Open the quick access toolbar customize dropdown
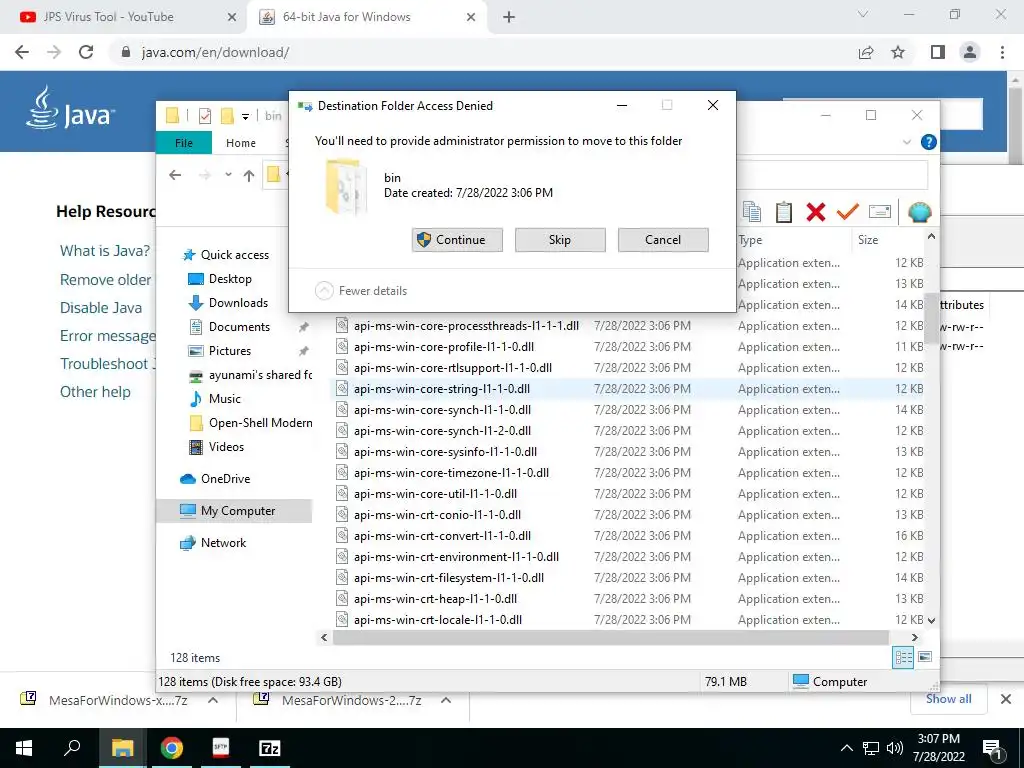The image size is (1024, 768). 245,116
